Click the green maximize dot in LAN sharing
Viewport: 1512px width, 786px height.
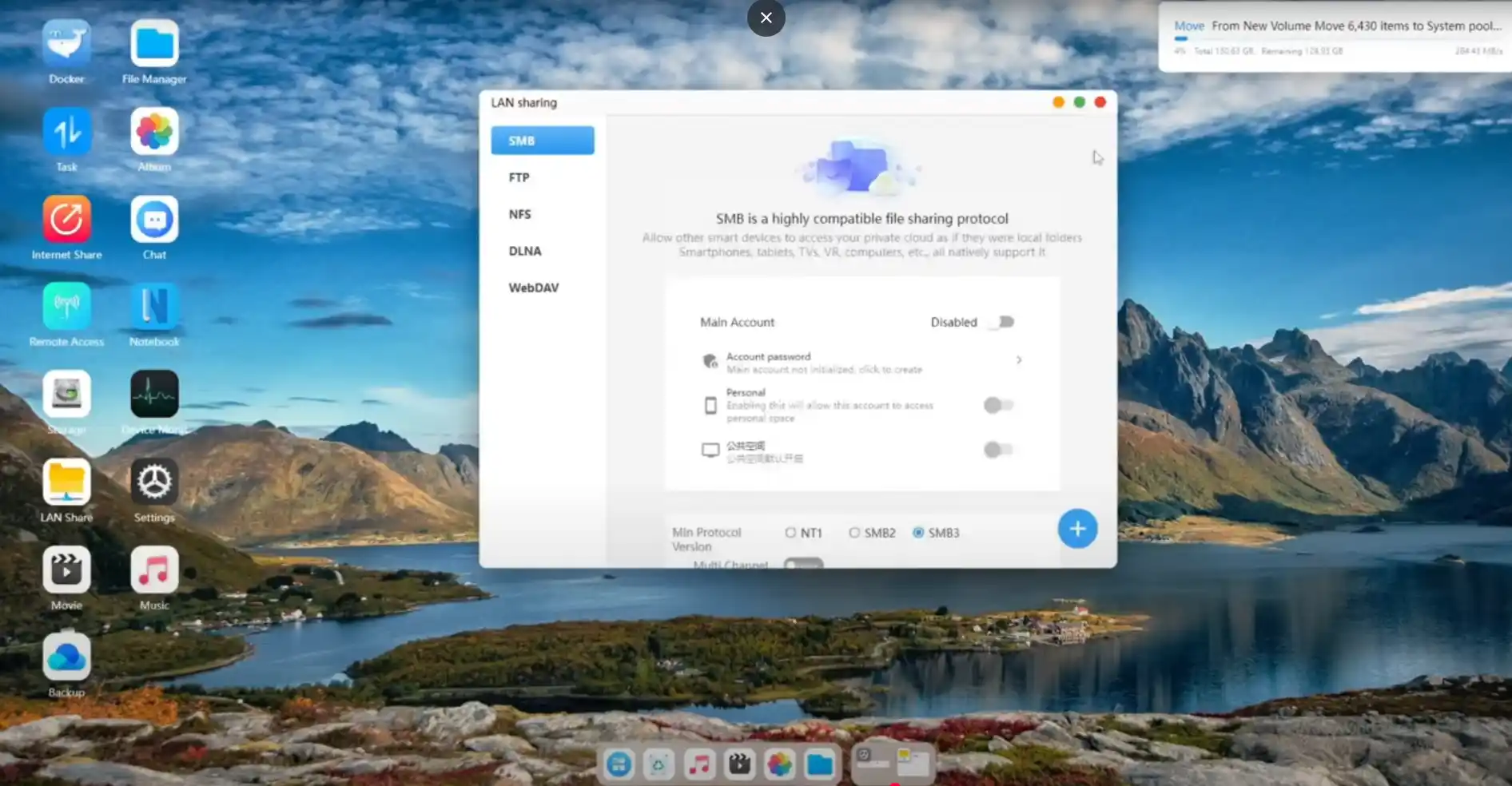(1079, 102)
